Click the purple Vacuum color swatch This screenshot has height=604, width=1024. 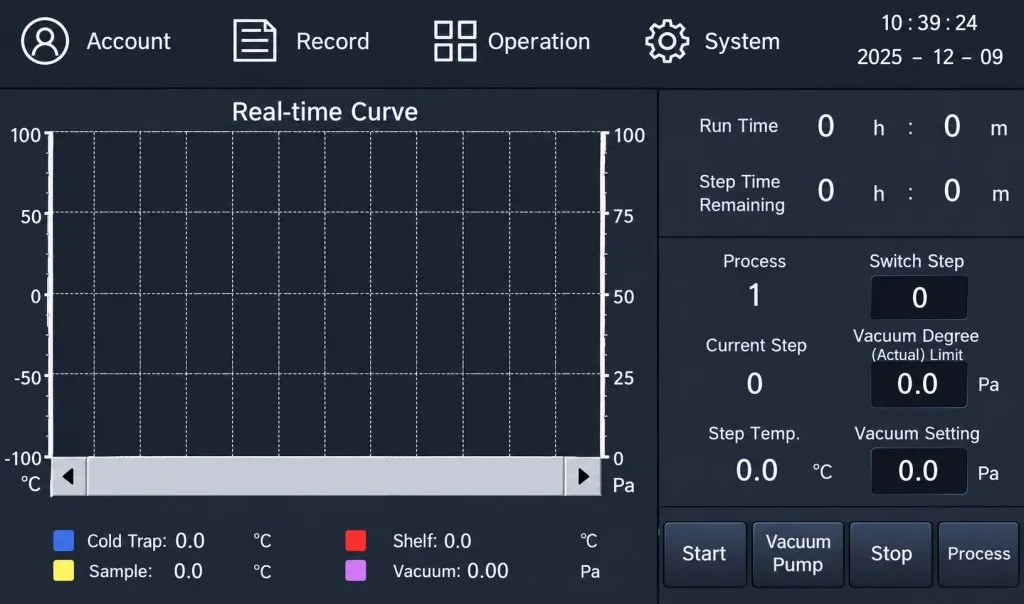pyautogui.click(x=356, y=571)
